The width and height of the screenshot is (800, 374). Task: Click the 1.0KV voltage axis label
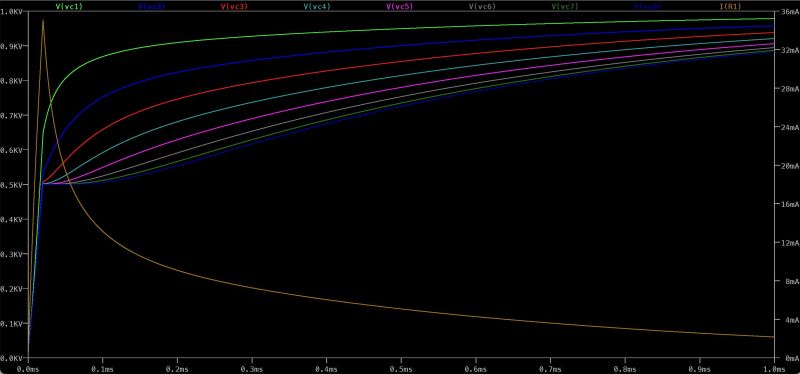pos(11,11)
